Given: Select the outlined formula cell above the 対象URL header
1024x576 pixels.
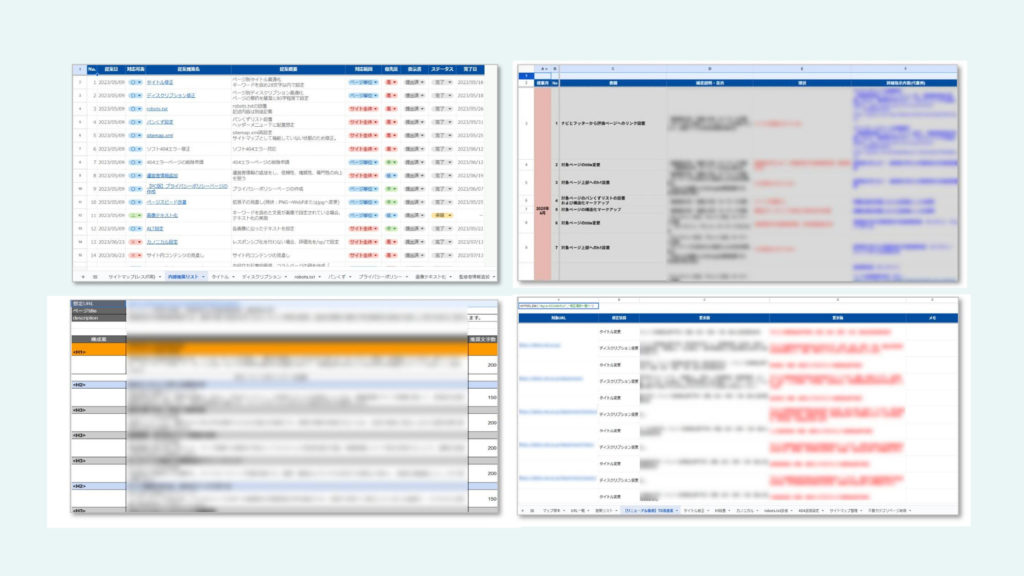Looking at the screenshot, I should [x=559, y=304].
